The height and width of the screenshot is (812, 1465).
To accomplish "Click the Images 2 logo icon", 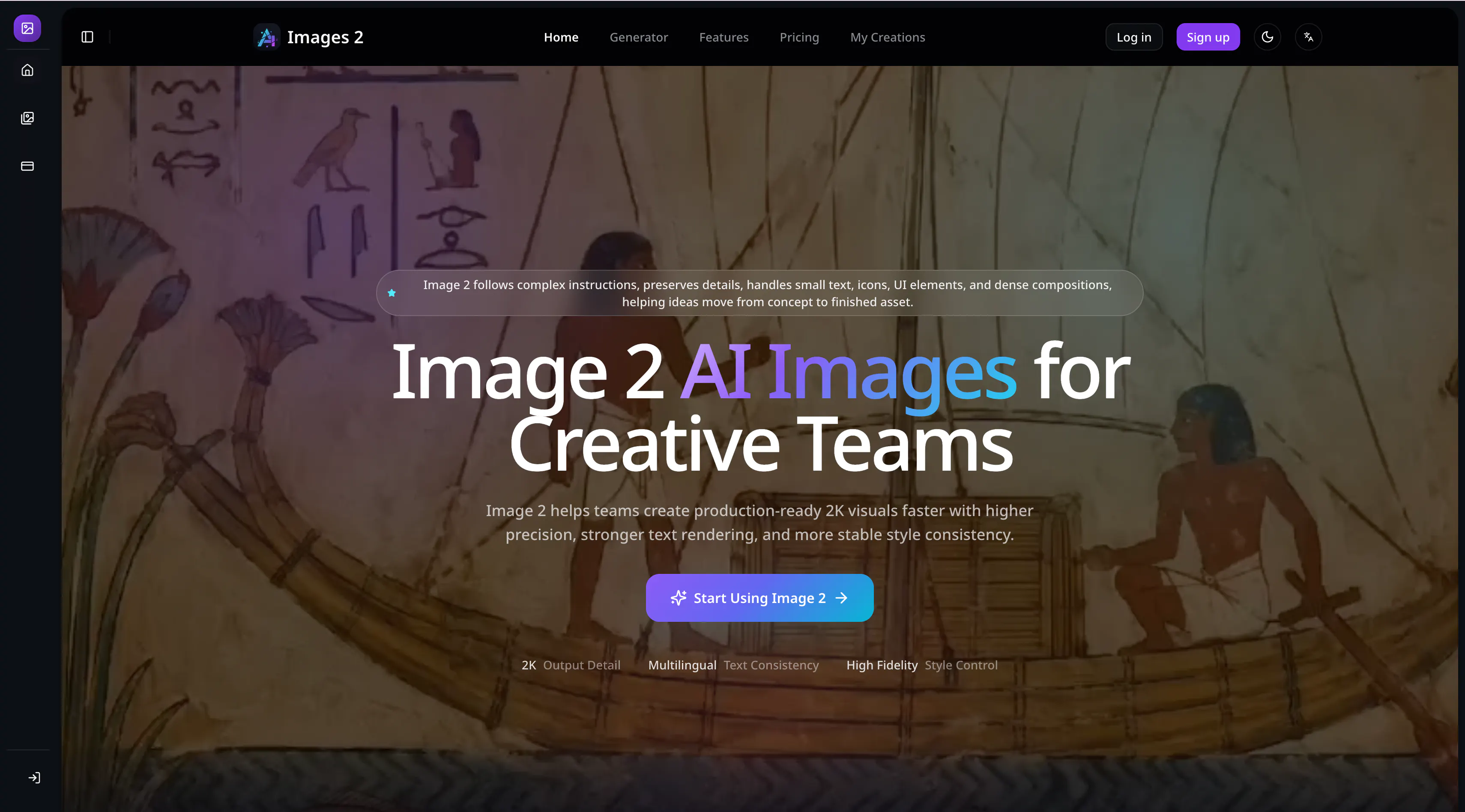I will pos(267,37).
